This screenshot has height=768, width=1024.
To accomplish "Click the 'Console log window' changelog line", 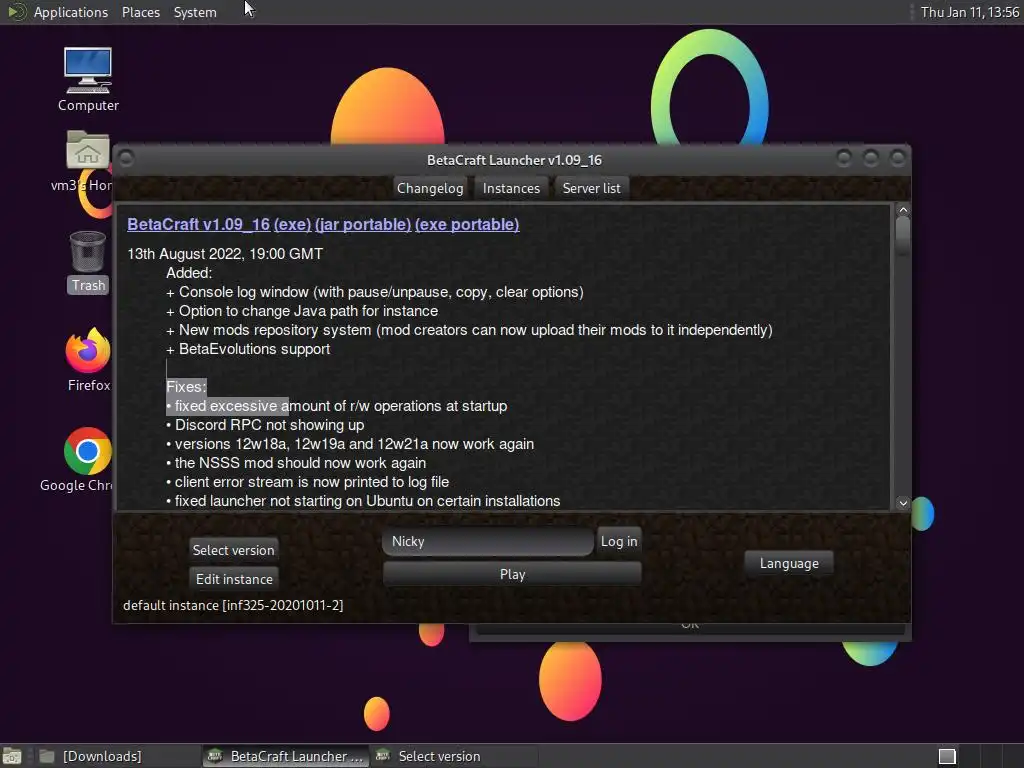I will [375, 292].
